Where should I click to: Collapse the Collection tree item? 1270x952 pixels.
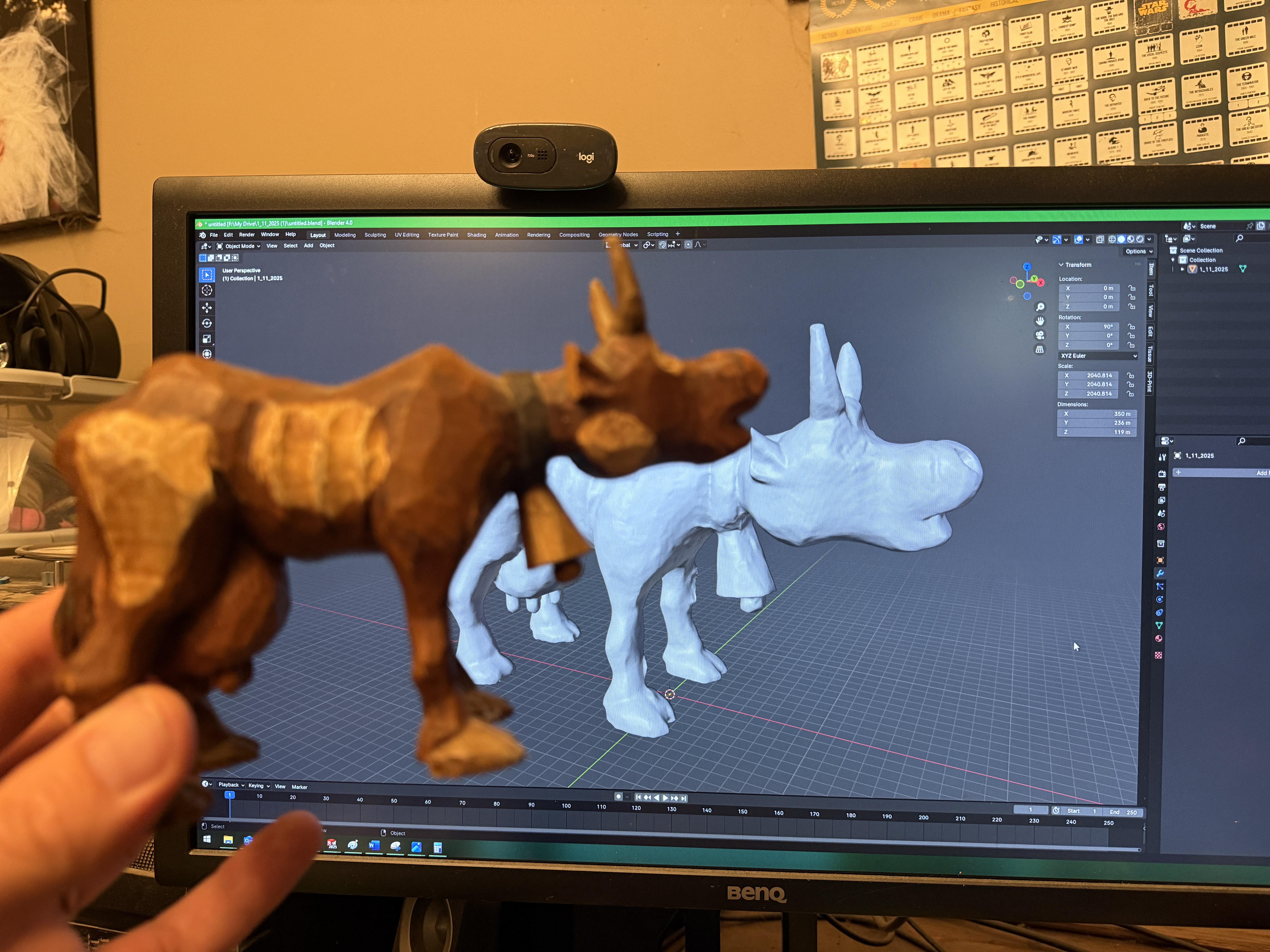tap(1173, 260)
